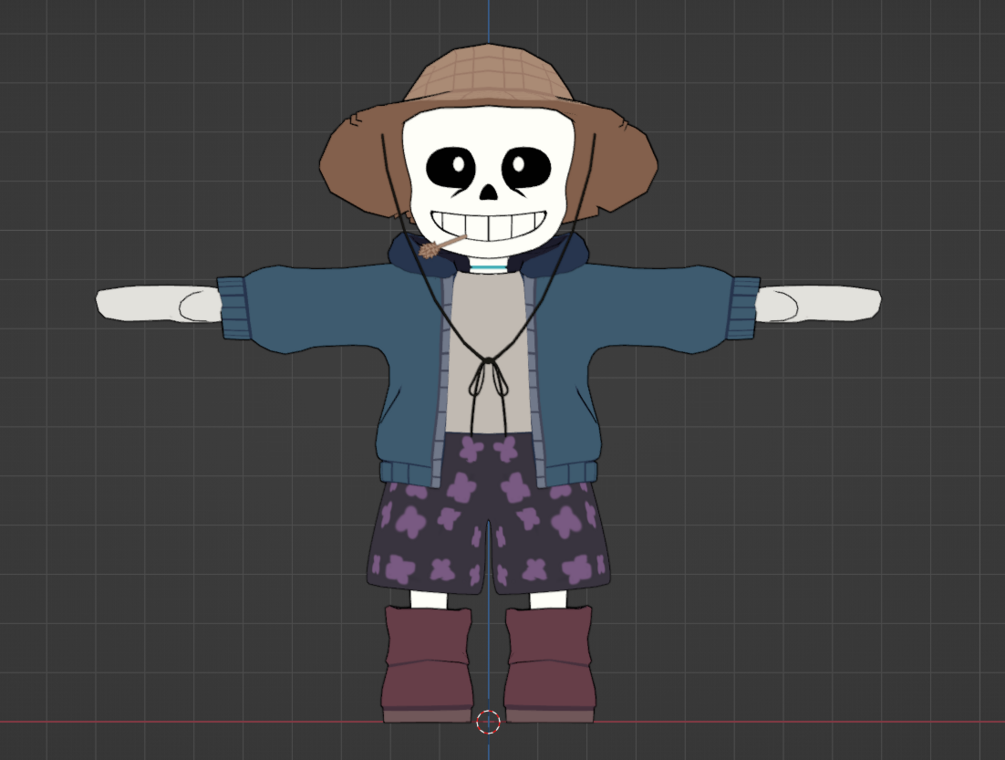The height and width of the screenshot is (760, 1005).
Task: Select the straw hat crown mesh
Action: (x=488, y=74)
